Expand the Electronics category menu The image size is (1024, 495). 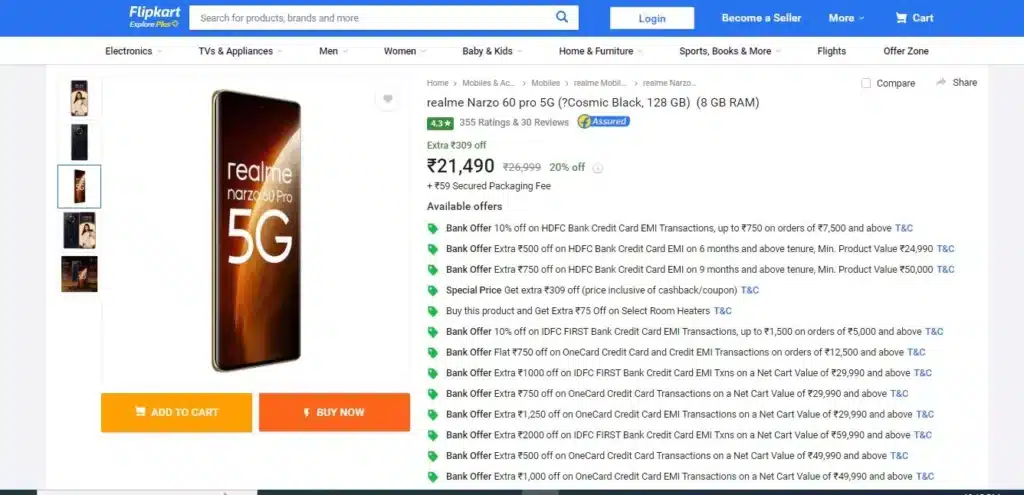[133, 51]
